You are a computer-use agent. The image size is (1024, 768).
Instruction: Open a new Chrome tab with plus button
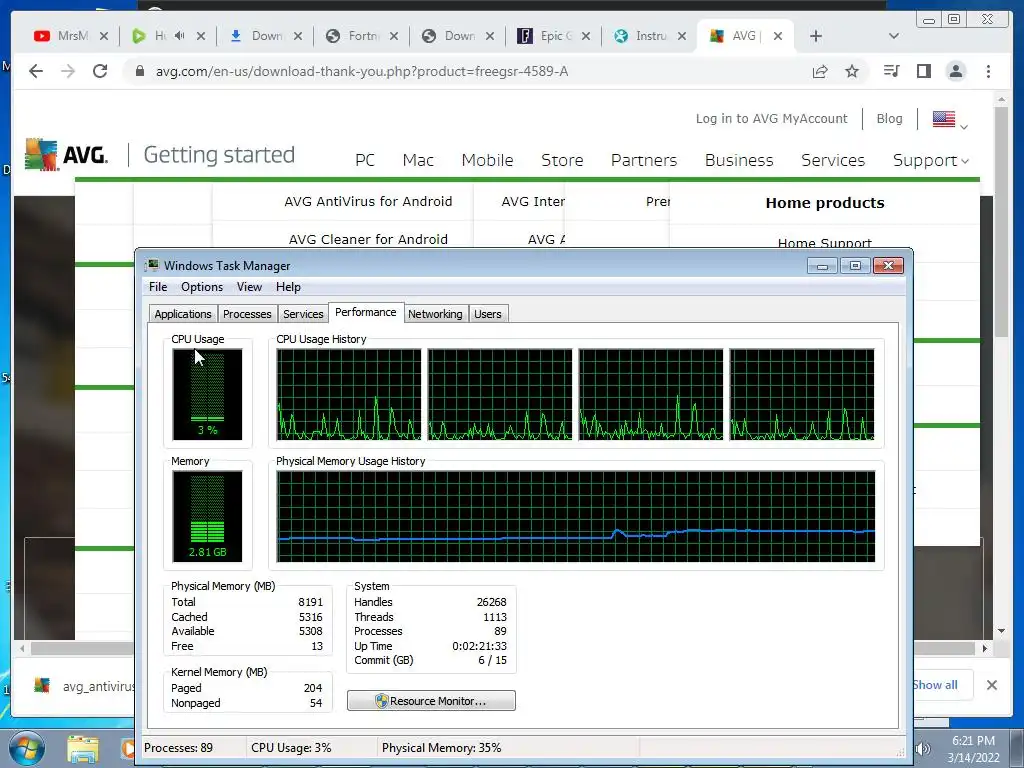click(x=816, y=36)
